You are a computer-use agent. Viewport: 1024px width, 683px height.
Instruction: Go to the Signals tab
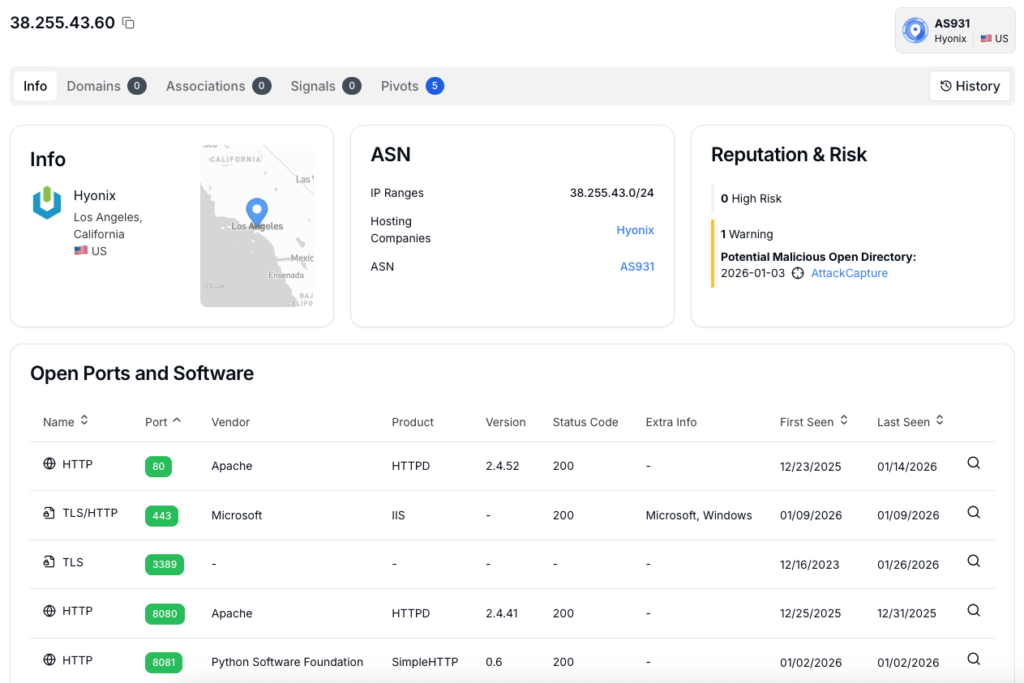pyautogui.click(x=325, y=86)
